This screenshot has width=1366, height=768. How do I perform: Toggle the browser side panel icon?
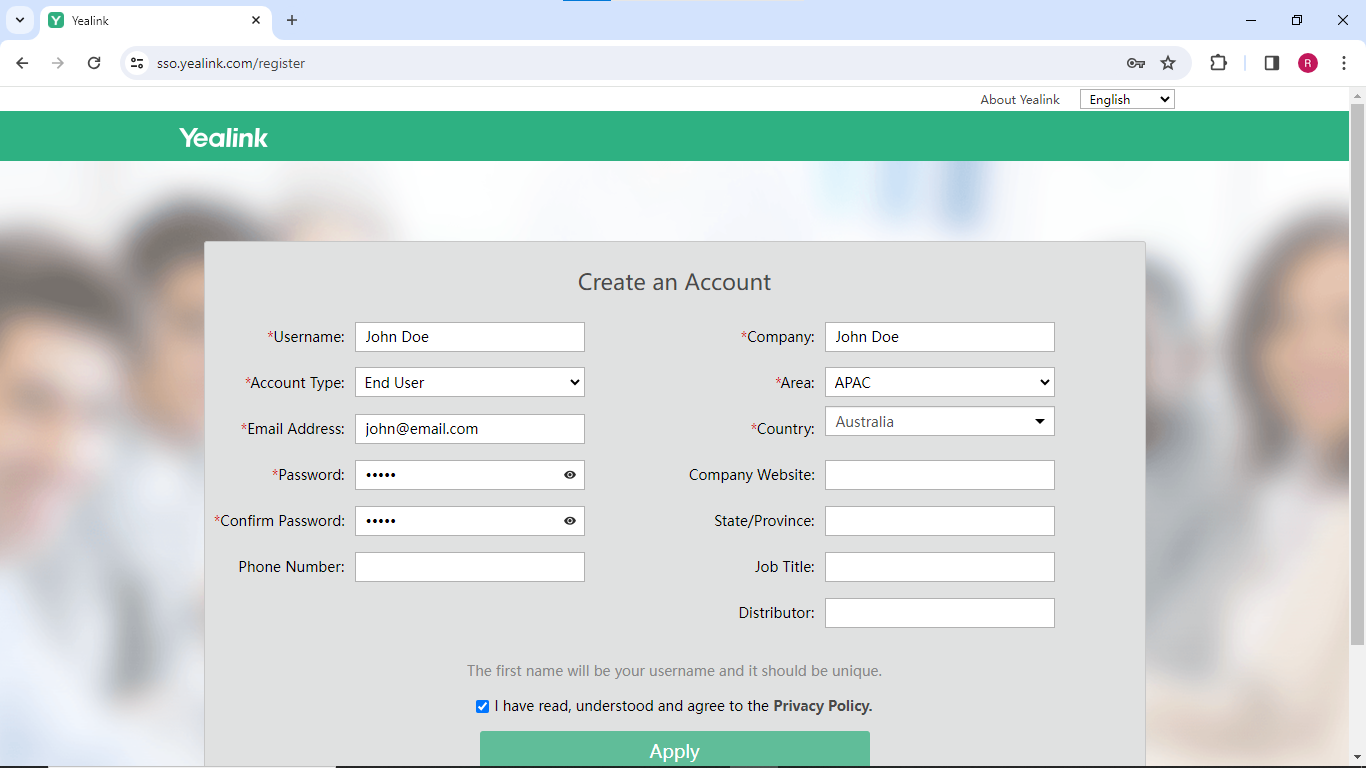tap(1272, 63)
